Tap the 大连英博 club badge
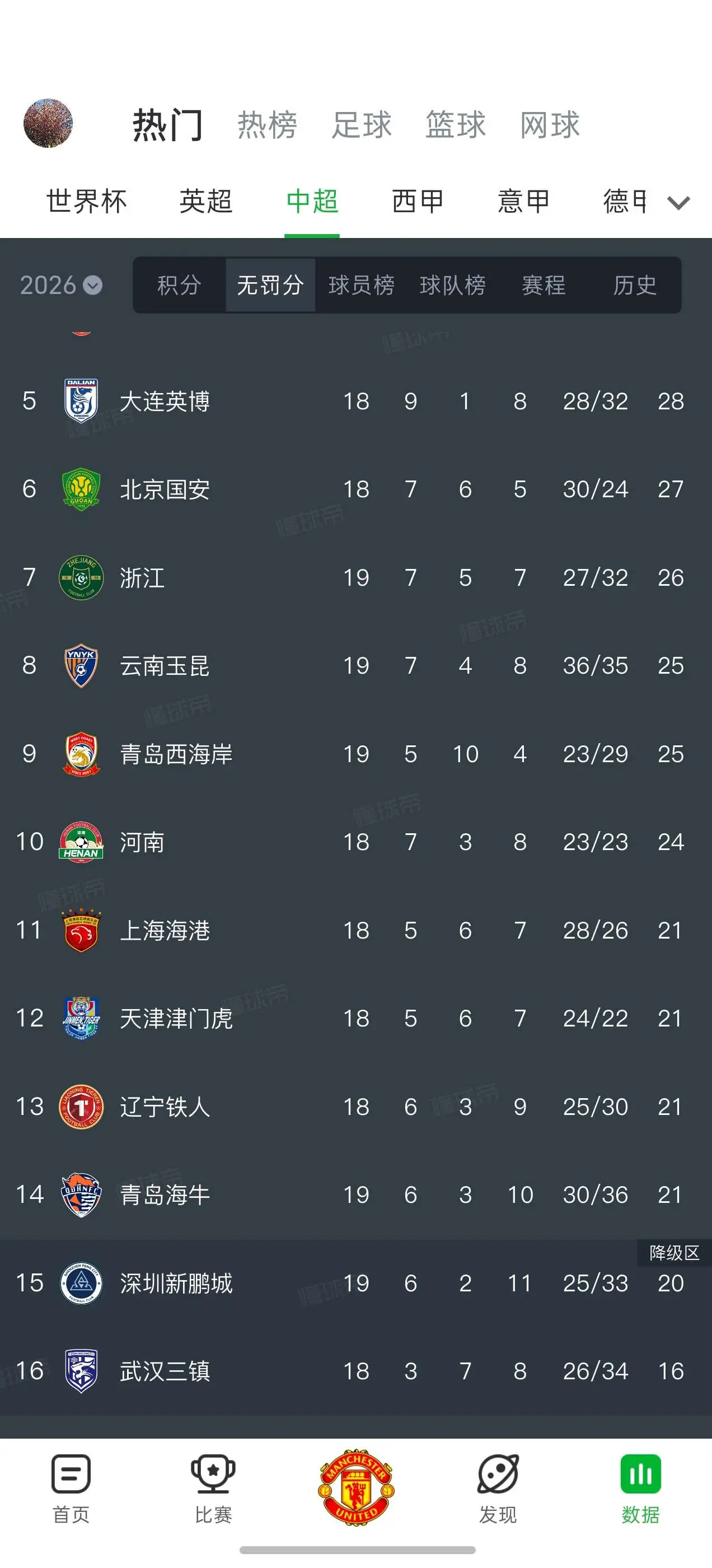 click(x=81, y=400)
